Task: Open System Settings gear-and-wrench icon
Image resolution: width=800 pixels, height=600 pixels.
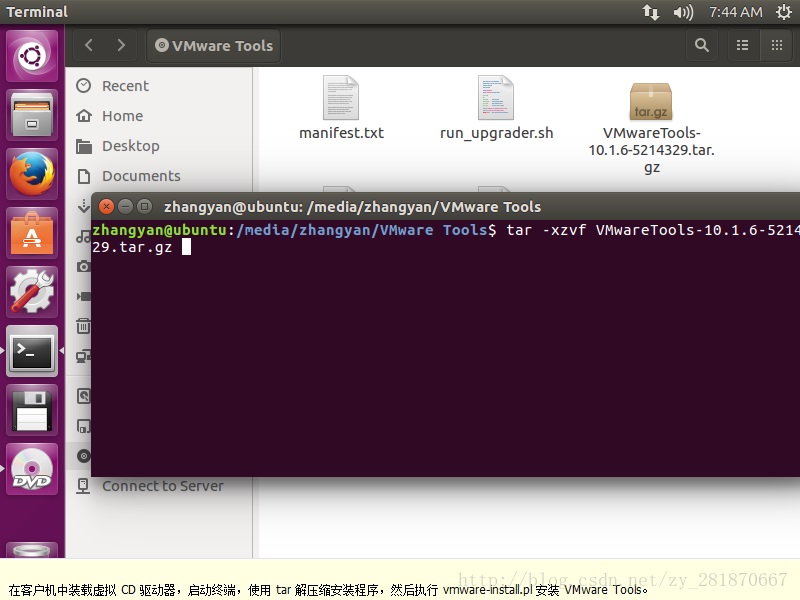Action: pos(32,292)
